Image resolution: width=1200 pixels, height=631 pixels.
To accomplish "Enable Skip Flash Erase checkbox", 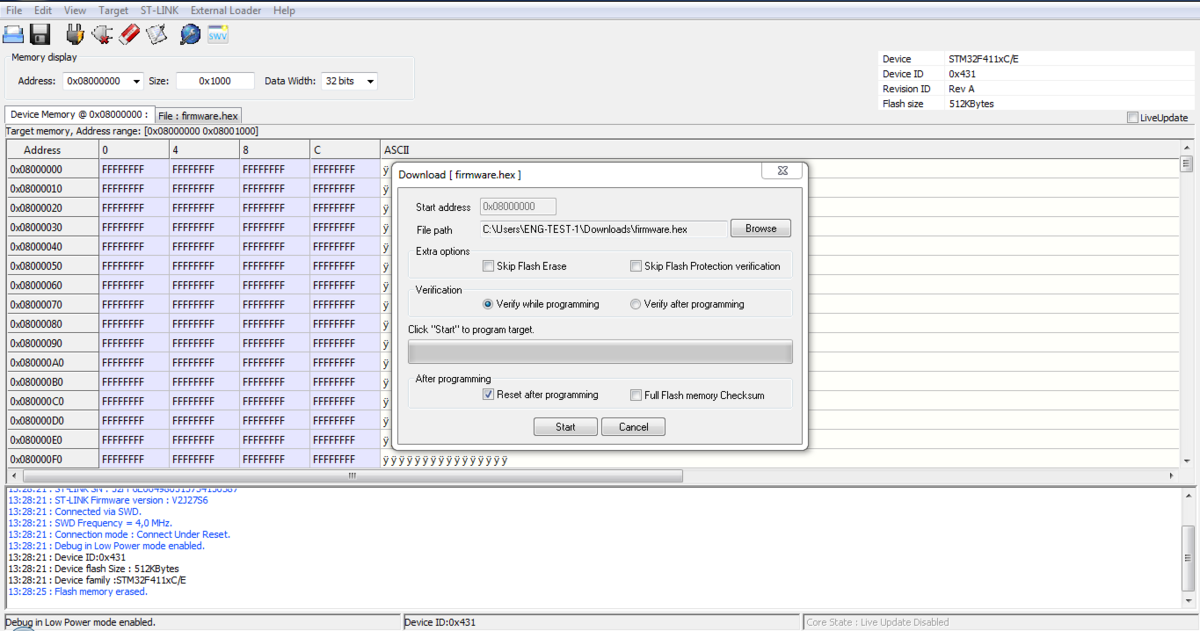I will pyautogui.click(x=488, y=266).
